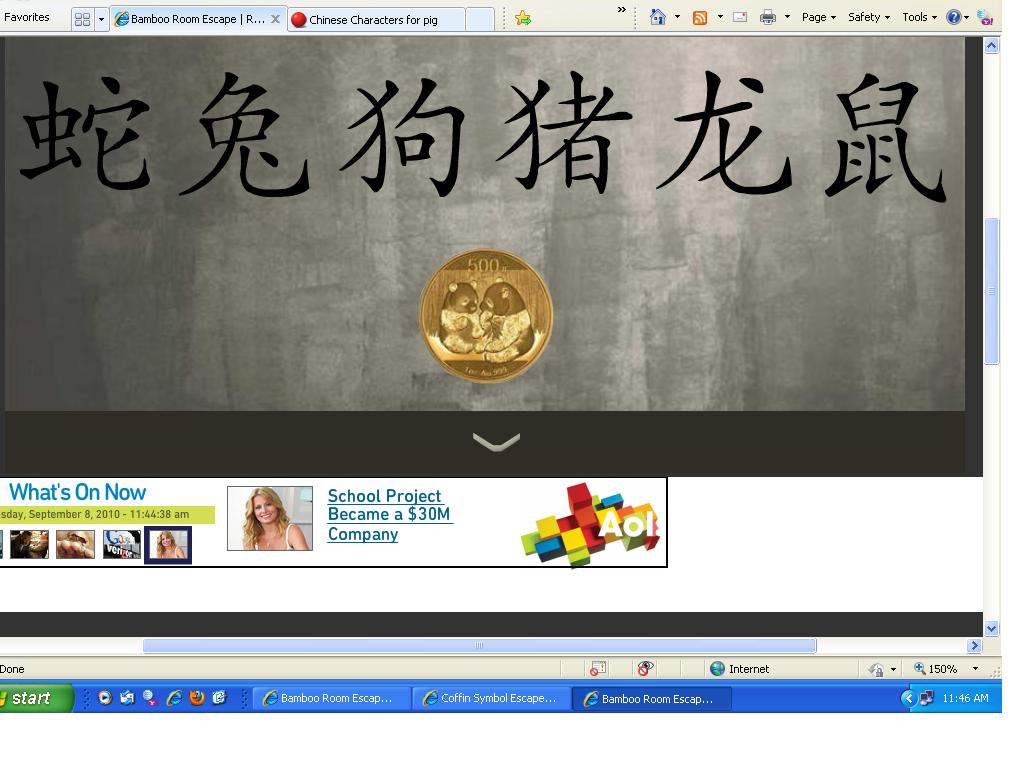Click the Print icon in the toolbar
Image resolution: width=1024 pixels, height=768 pixels.
[767, 17]
